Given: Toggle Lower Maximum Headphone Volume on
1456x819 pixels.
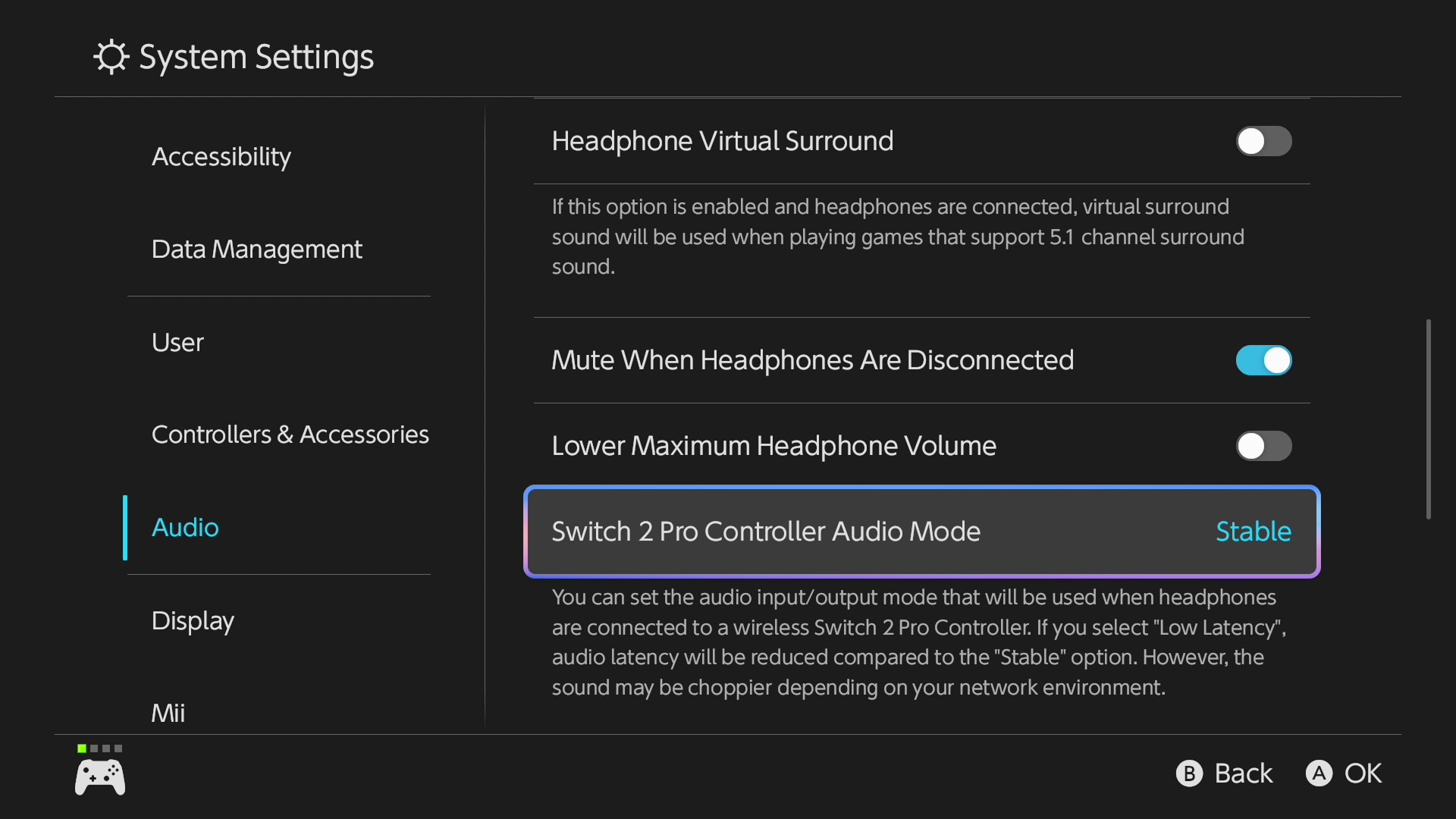Looking at the screenshot, I should [1263, 446].
